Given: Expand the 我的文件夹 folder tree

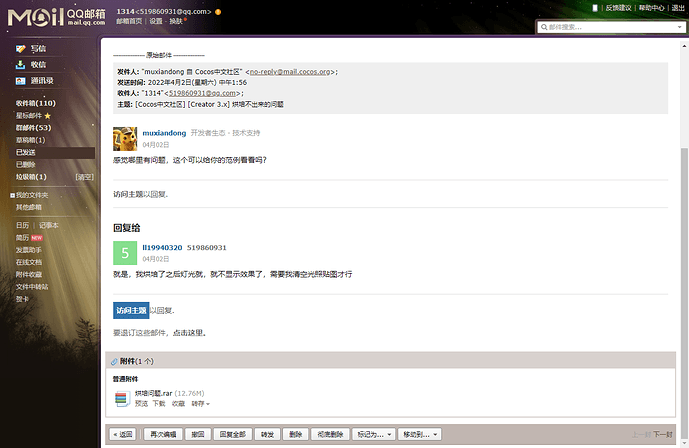Looking at the screenshot, I should [13, 195].
